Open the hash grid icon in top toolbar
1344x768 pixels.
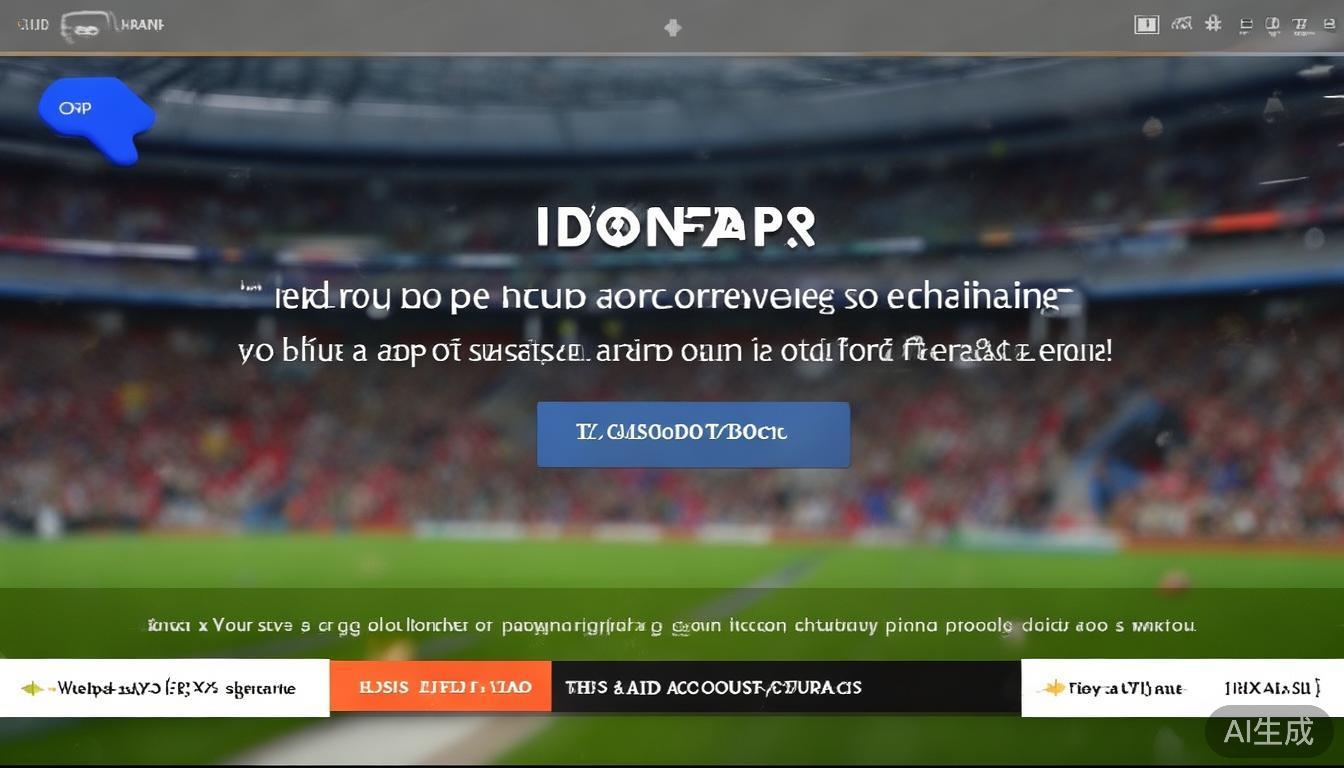coord(1213,24)
